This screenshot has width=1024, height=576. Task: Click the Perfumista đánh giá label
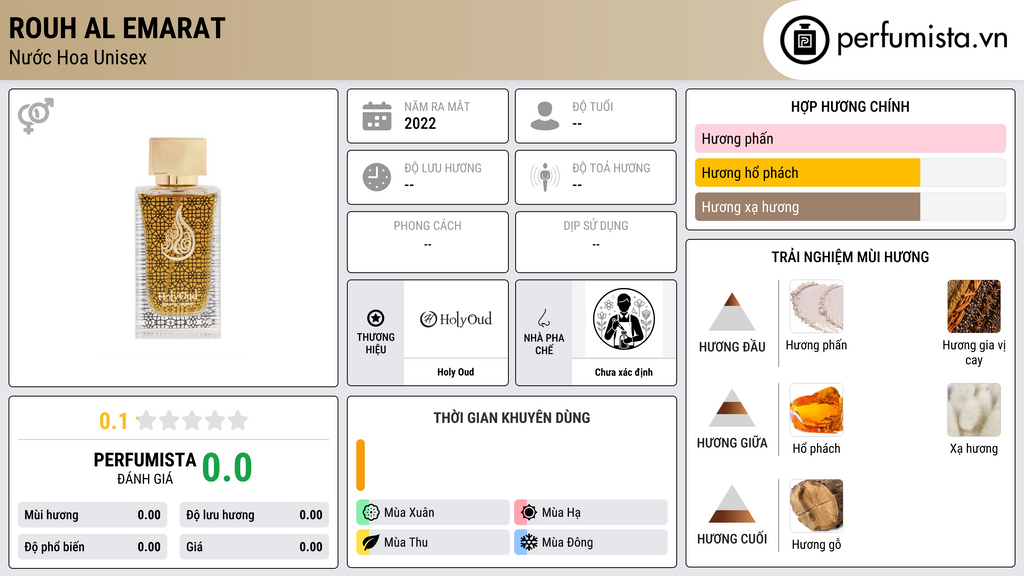145,469
